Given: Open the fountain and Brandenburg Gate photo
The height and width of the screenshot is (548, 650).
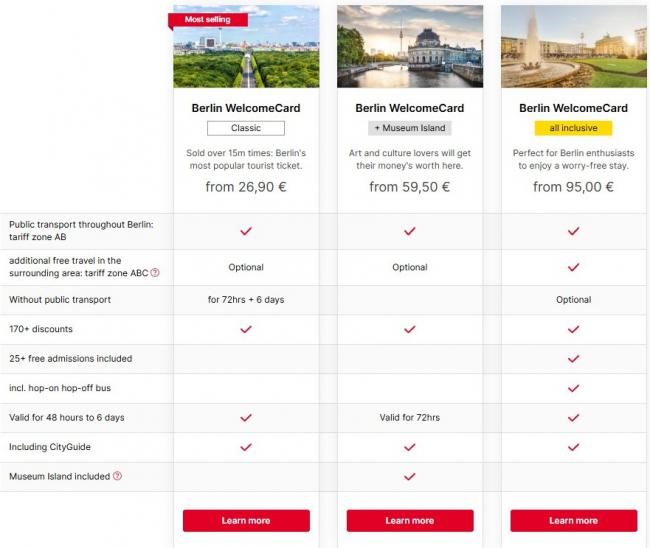Looking at the screenshot, I should point(574,46).
